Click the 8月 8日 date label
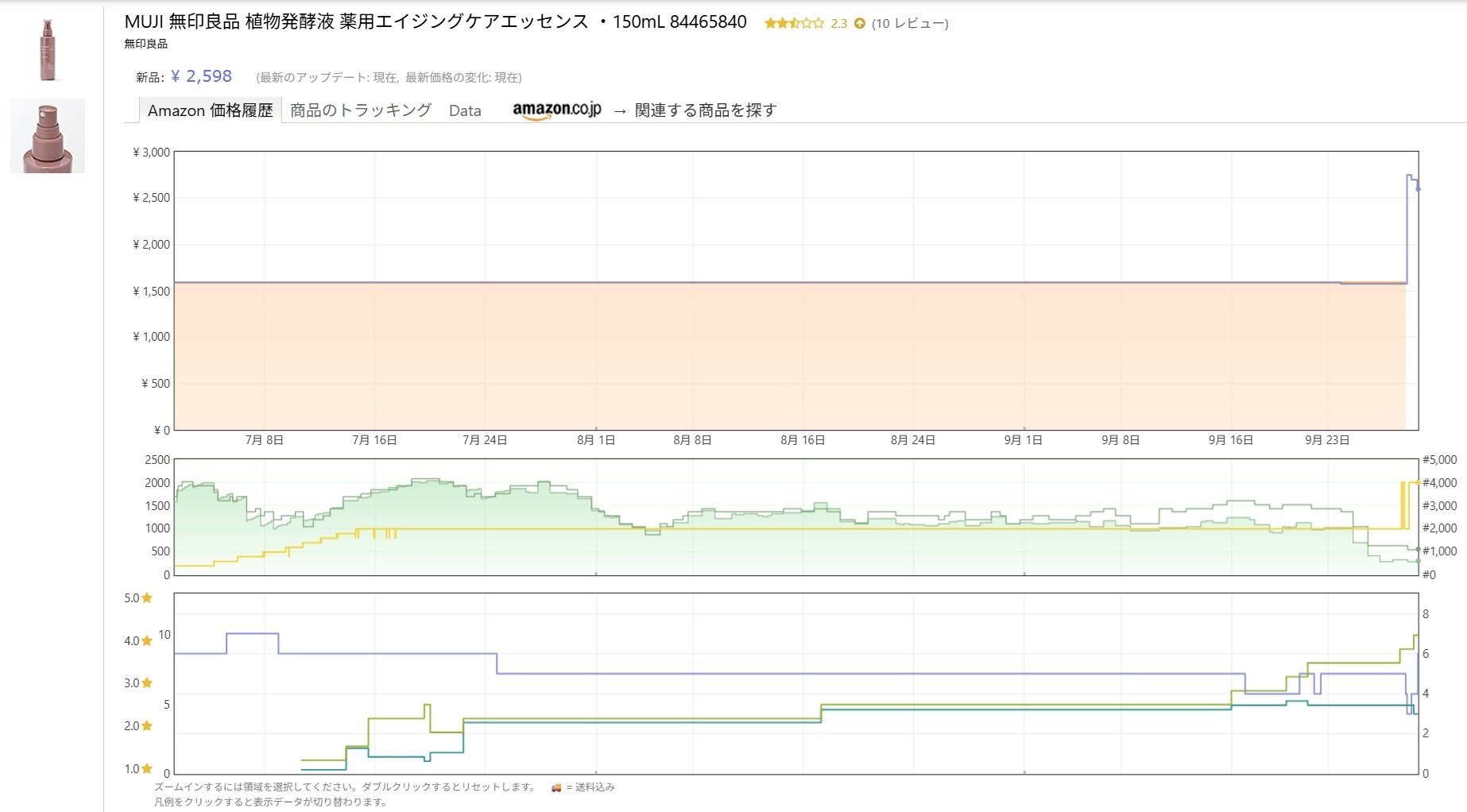 point(692,440)
